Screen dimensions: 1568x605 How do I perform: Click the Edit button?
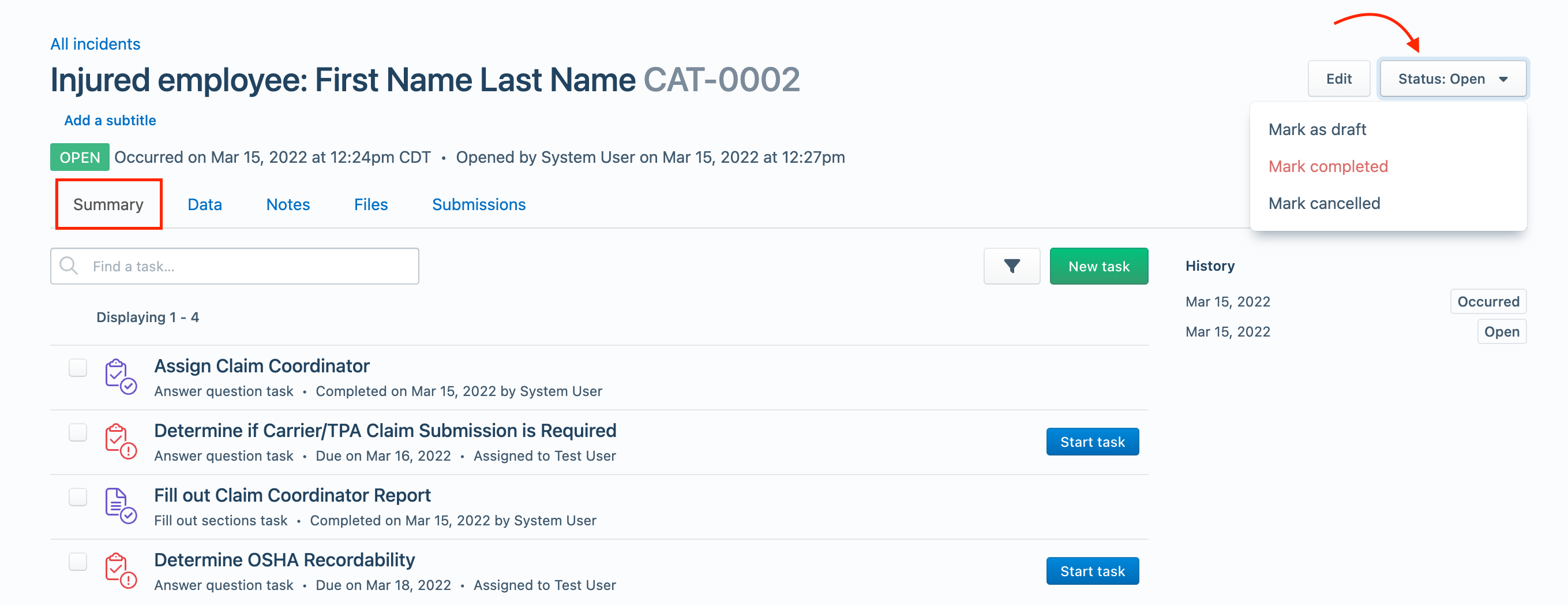pos(1338,79)
